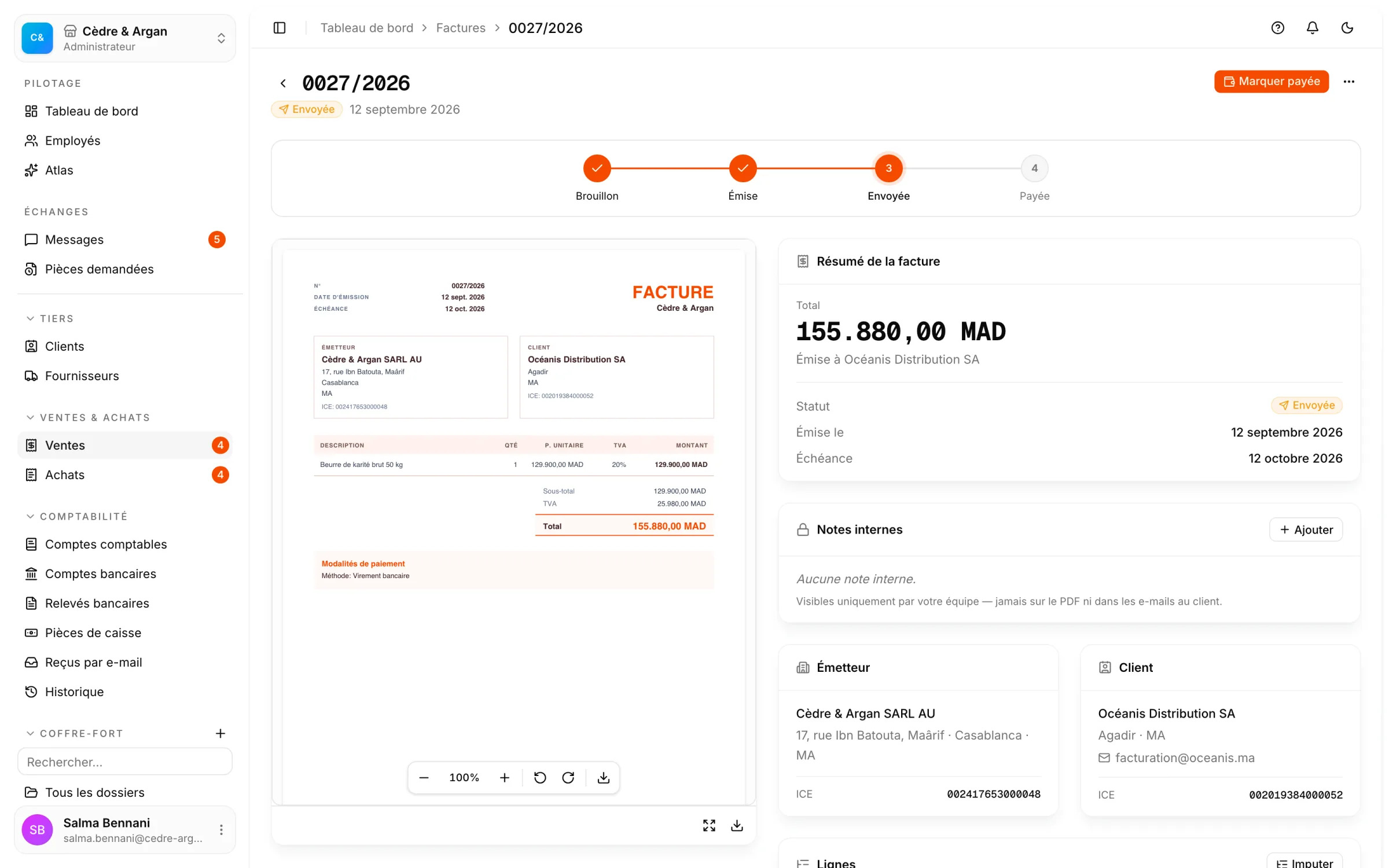Open the Cèdre & Argan company switcher
Image resolution: width=1389 pixels, height=868 pixels.
(125, 38)
